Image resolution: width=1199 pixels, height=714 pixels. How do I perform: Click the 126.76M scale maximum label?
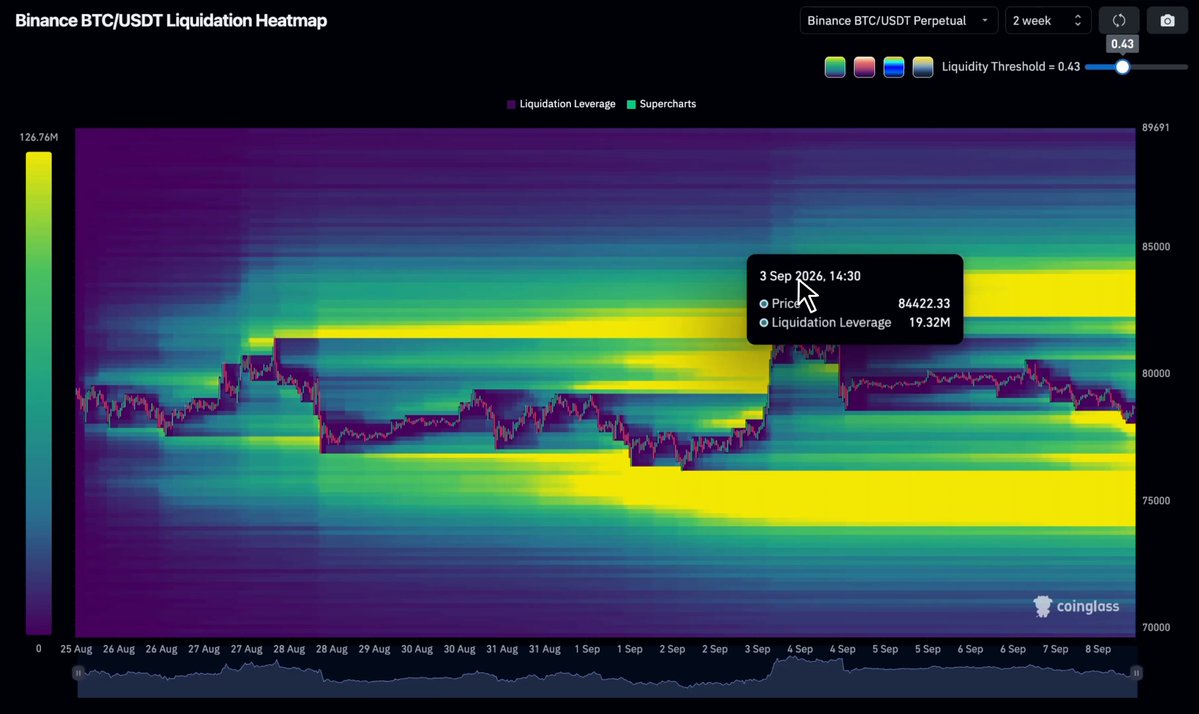[39, 138]
